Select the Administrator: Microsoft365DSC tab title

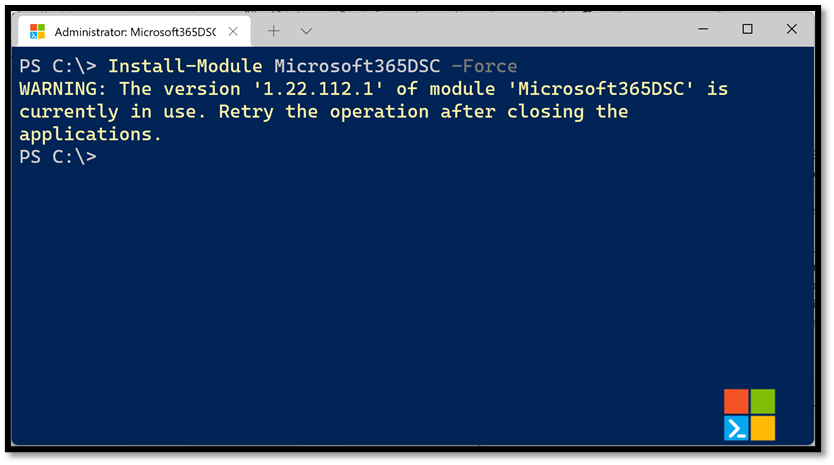pyautogui.click(x=135, y=32)
